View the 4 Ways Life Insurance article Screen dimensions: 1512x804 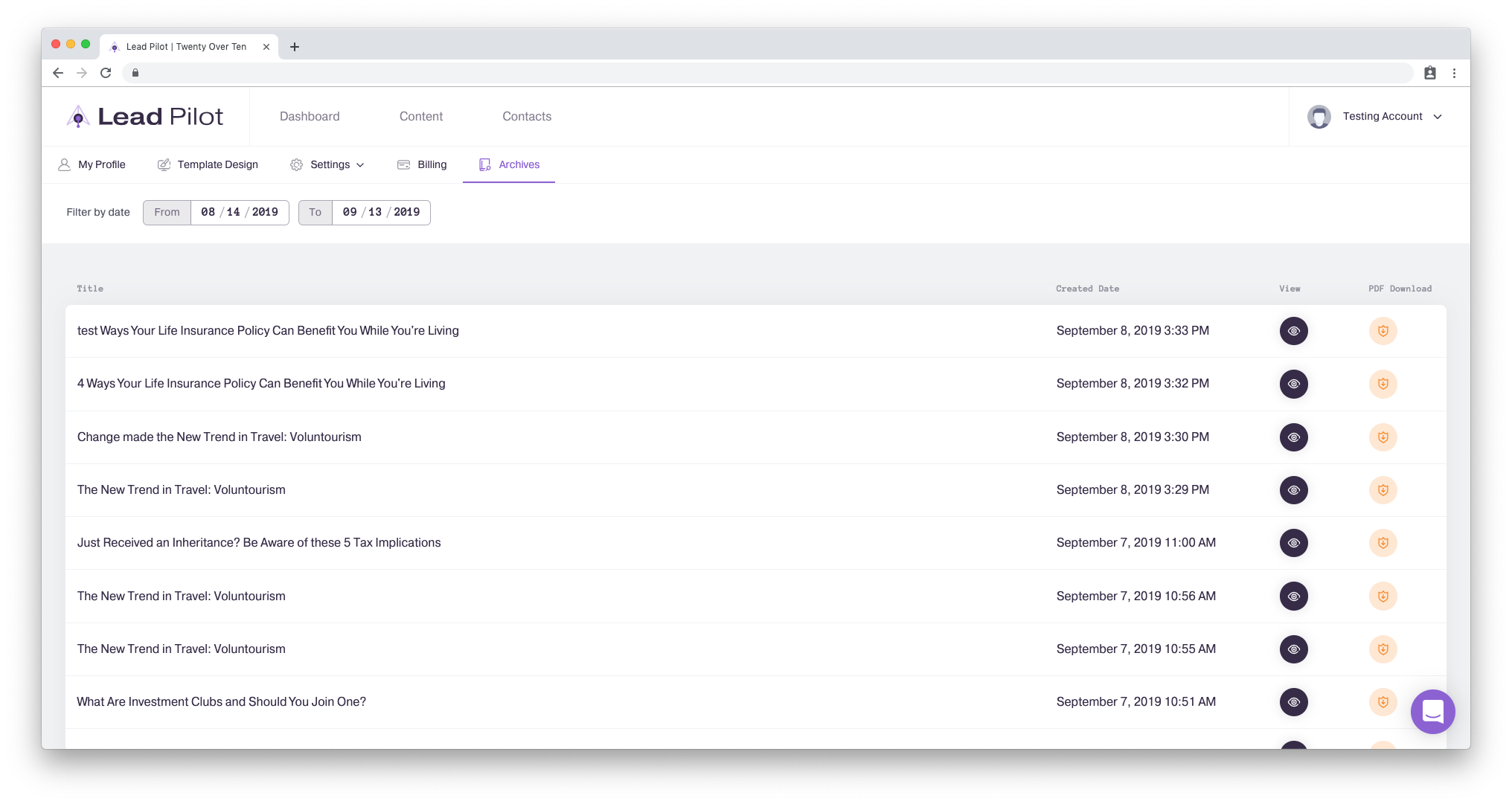[1293, 384]
